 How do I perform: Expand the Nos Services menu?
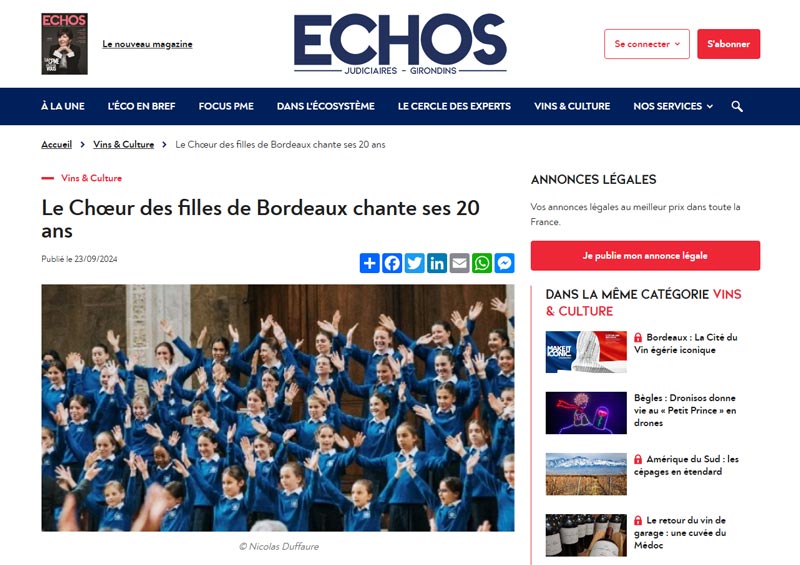point(672,106)
